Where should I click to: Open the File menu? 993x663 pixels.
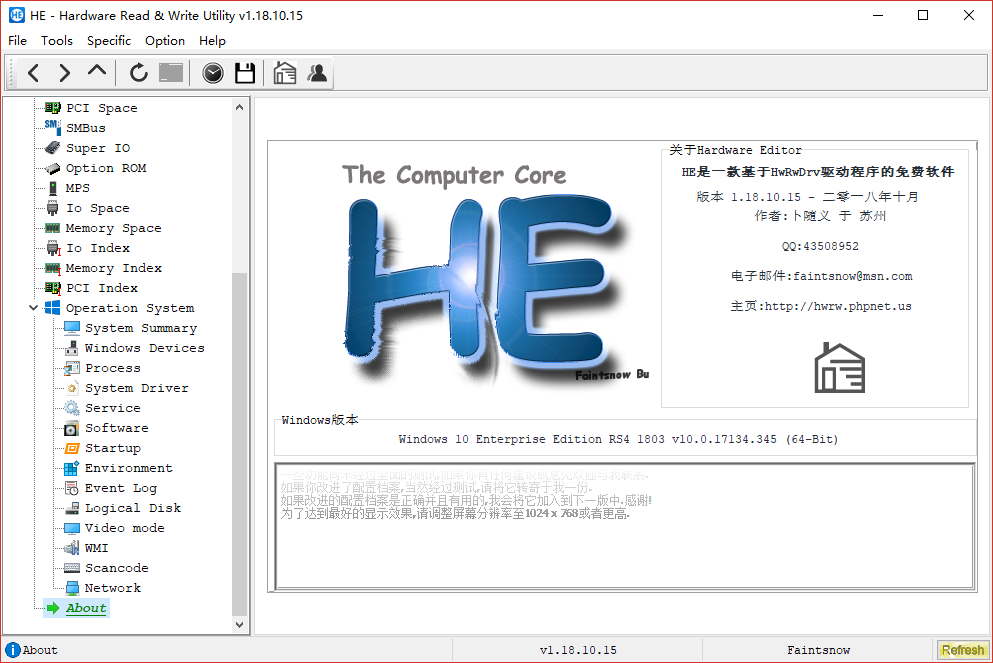click(17, 41)
